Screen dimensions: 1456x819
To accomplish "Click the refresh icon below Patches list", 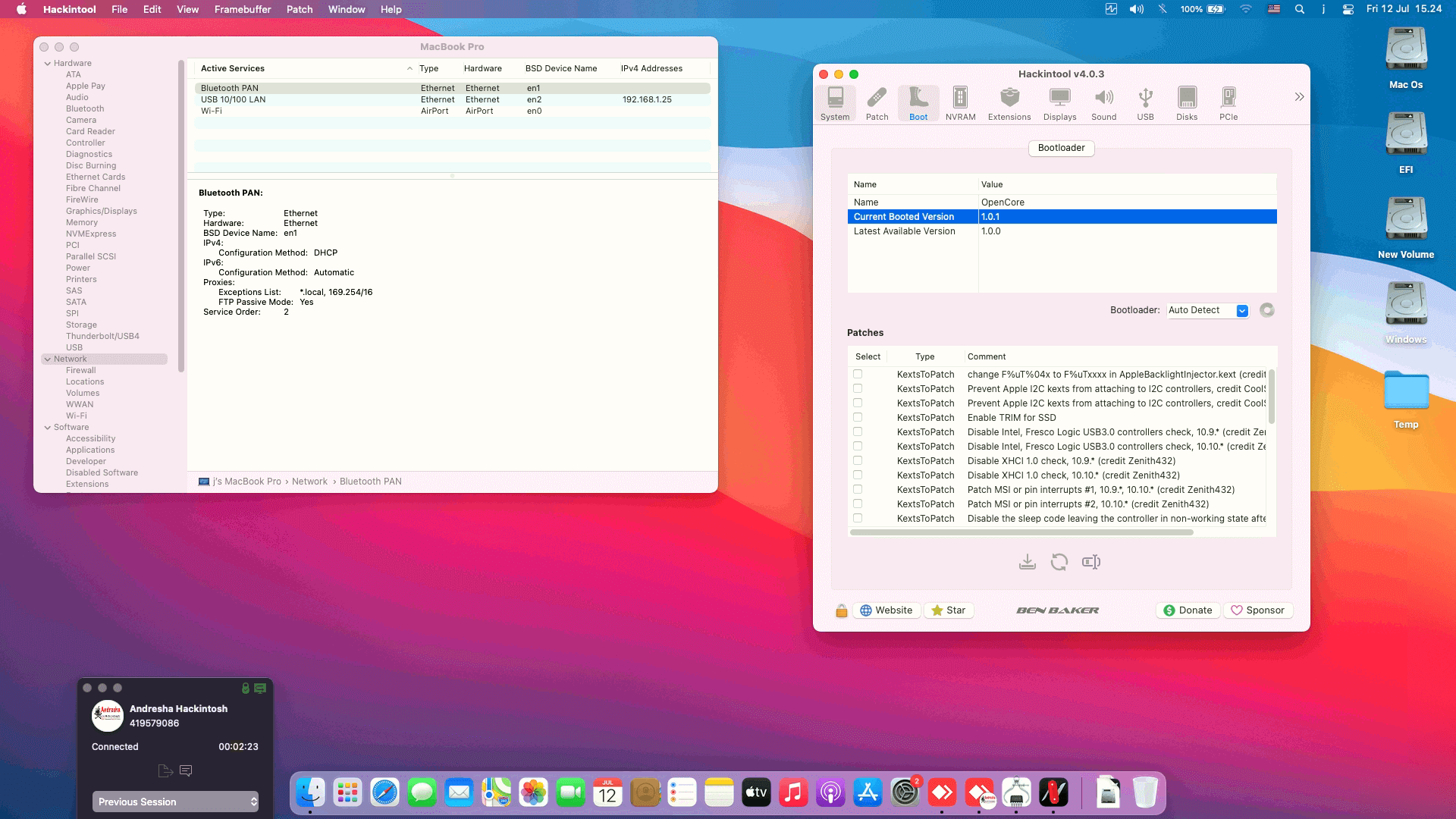I will pyautogui.click(x=1059, y=562).
